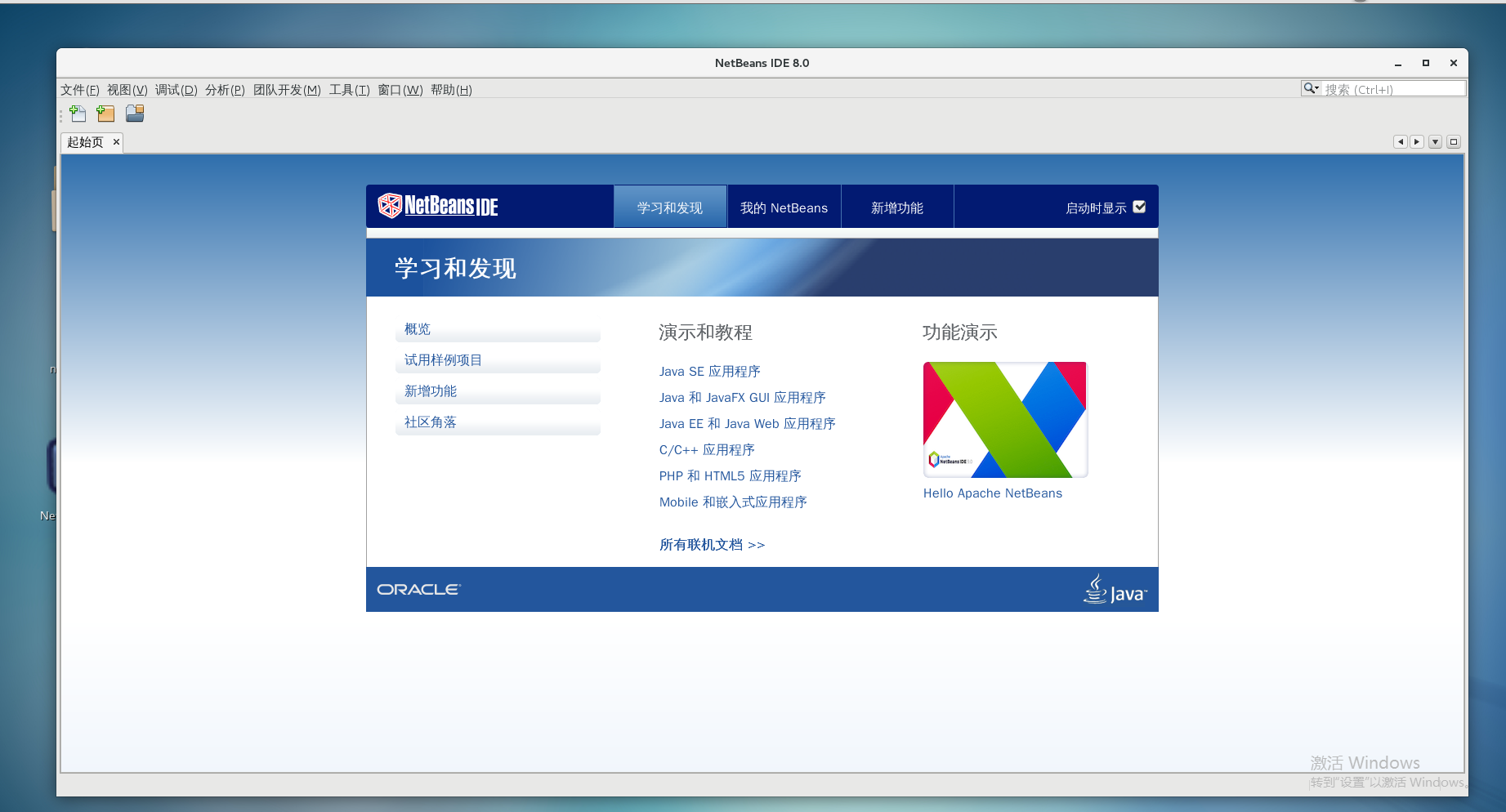Uncheck the 启动时显示 checkbox

[x=1140, y=207]
